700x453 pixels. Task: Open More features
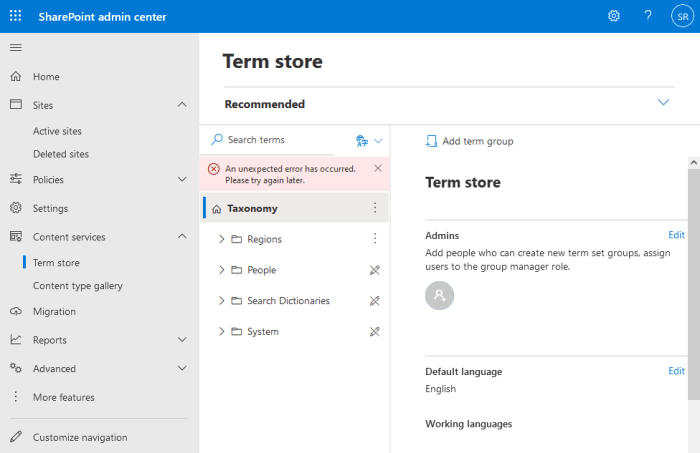64,397
